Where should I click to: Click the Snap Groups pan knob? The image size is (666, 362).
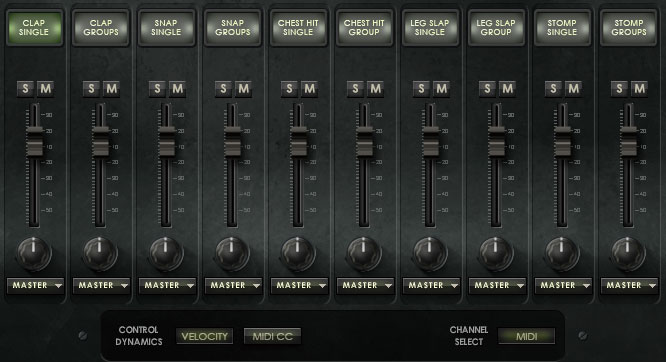click(232, 254)
